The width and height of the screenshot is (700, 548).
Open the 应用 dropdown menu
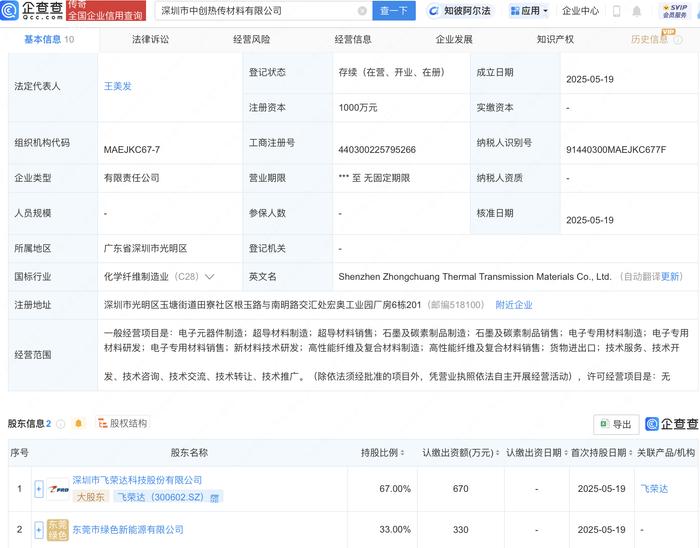pyautogui.click(x=529, y=11)
